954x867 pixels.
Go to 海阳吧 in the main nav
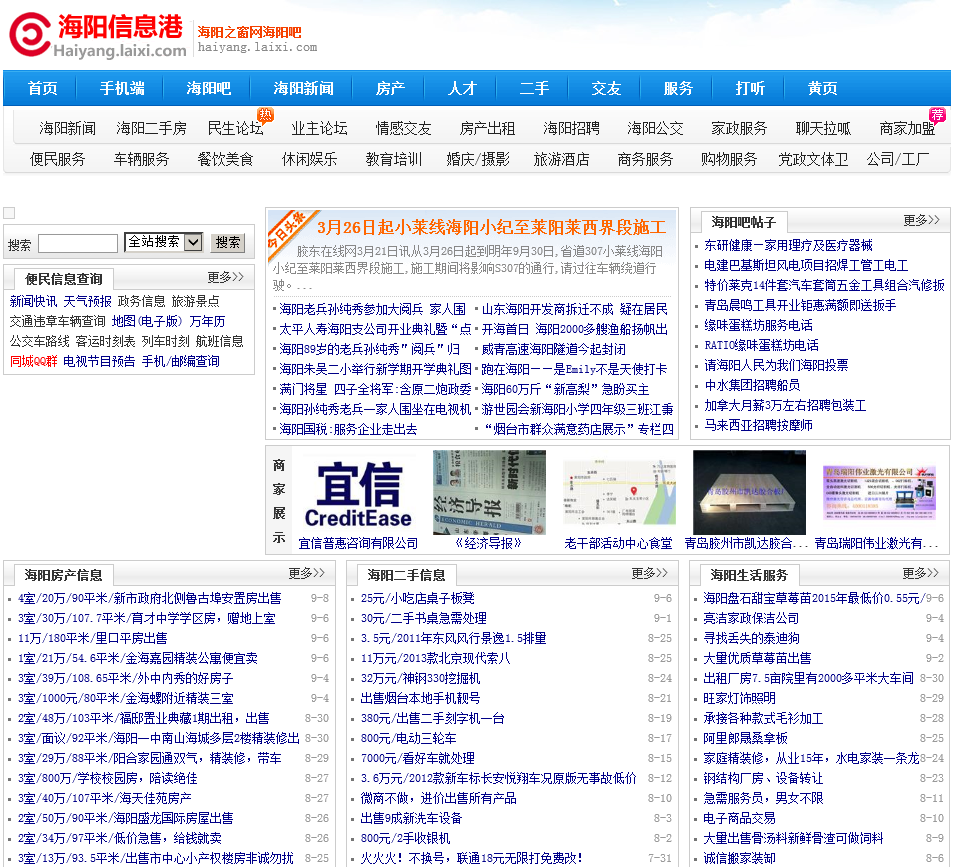pyautogui.click(x=208, y=88)
